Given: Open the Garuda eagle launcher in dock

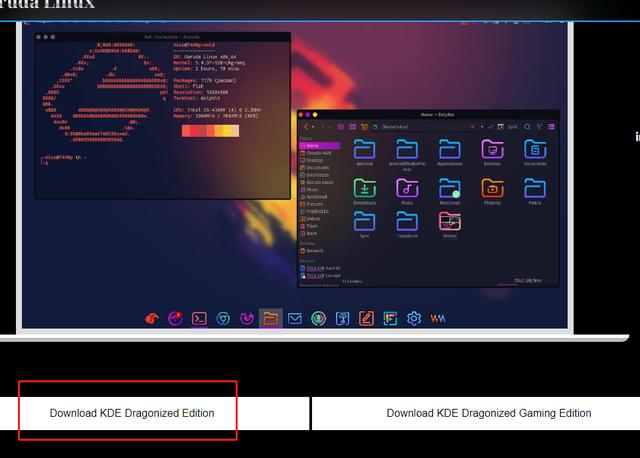Looking at the screenshot, I should click(x=152, y=318).
